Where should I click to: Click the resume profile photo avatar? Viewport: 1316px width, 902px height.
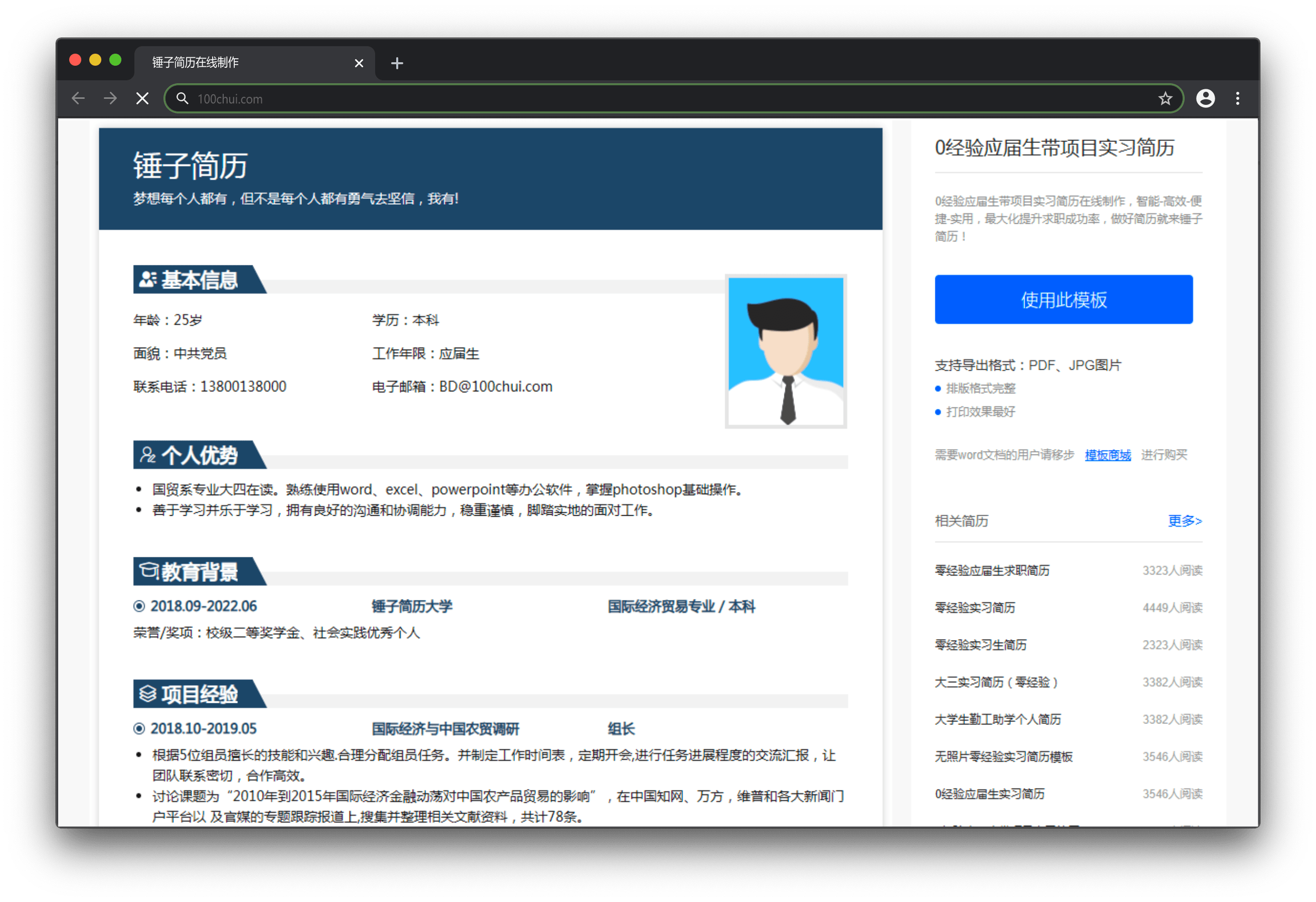(785, 351)
